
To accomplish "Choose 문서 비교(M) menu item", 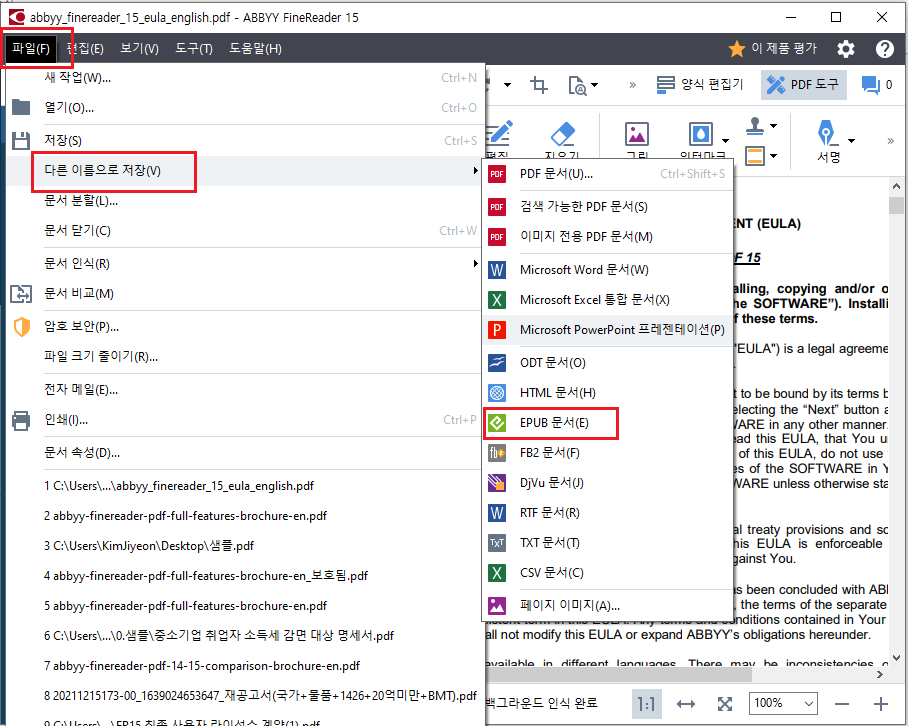I will point(244,294).
